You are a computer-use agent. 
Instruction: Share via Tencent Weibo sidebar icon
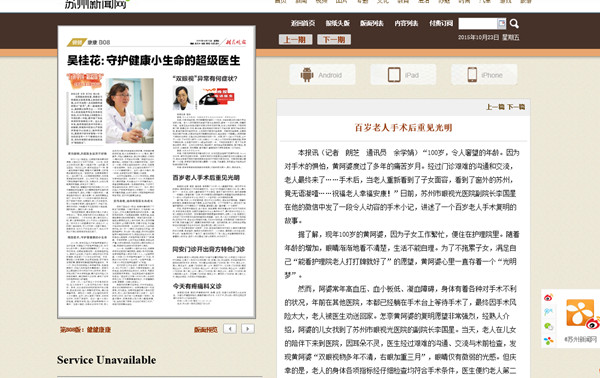548,312
